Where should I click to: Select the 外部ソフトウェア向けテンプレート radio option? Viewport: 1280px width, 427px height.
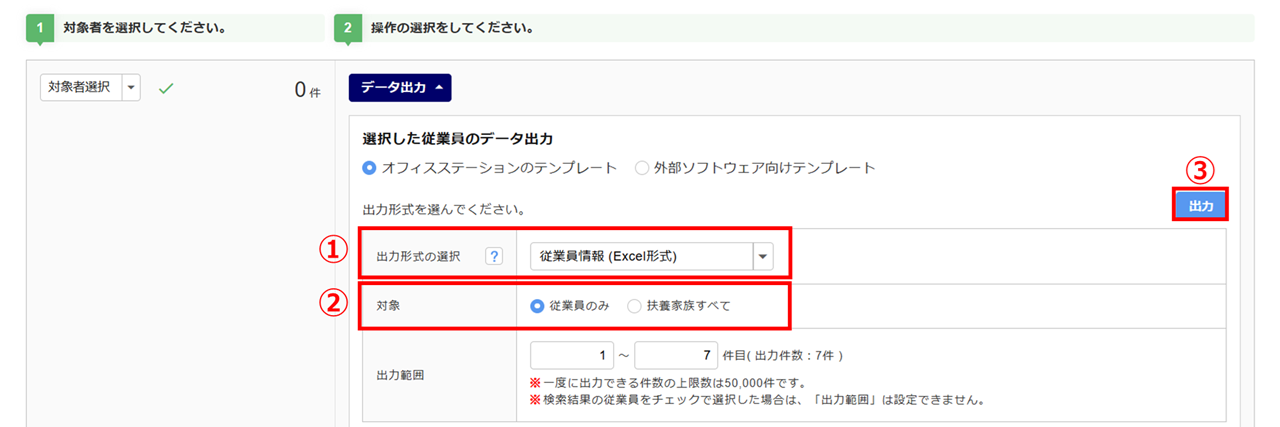click(641, 168)
